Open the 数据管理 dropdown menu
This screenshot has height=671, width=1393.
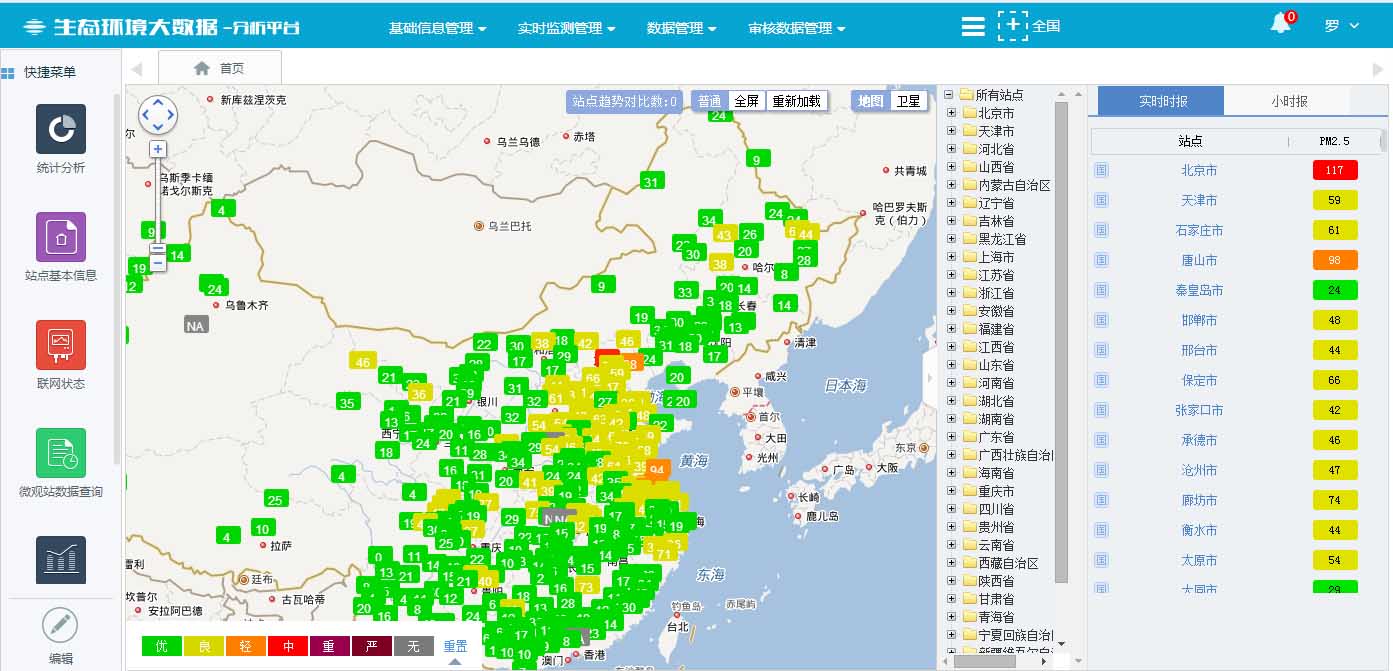click(x=678, y=28)
